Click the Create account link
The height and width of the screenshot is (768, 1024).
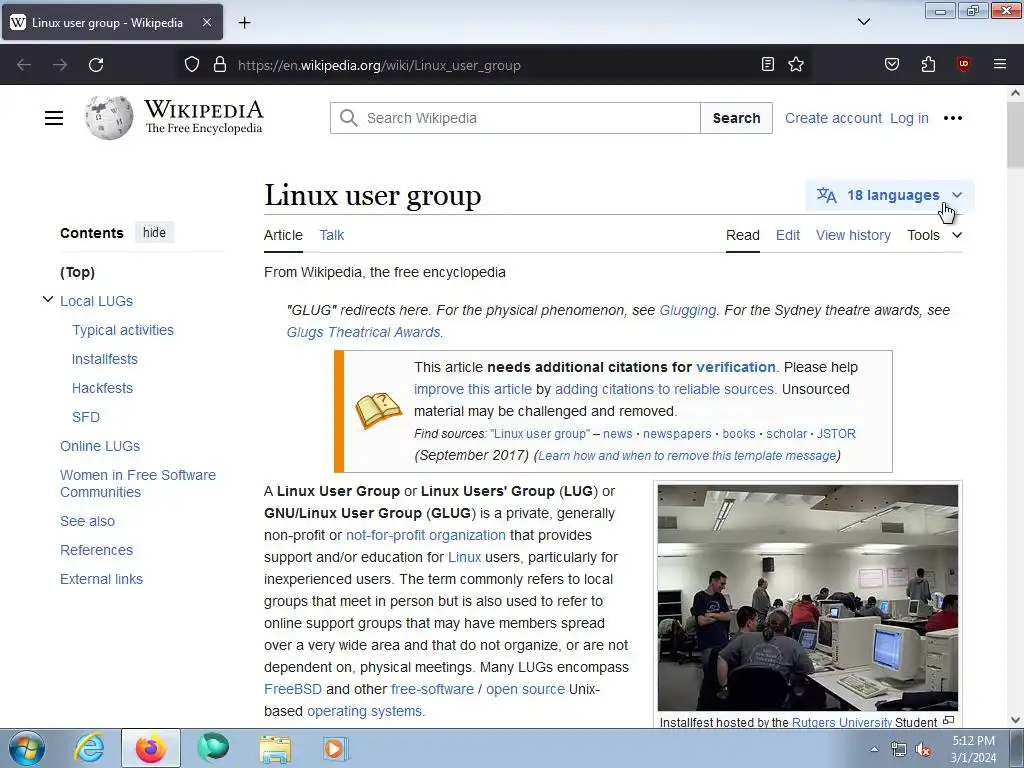pyautogui.click(x=833, y=118)
